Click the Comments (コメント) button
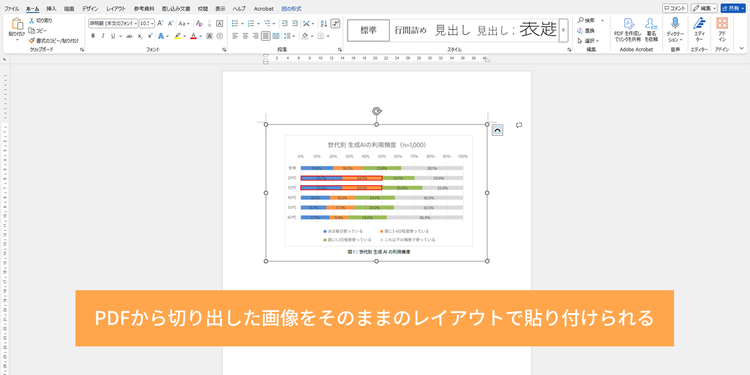The width and height of the screenshot is (750, 375). coord(675,8)
